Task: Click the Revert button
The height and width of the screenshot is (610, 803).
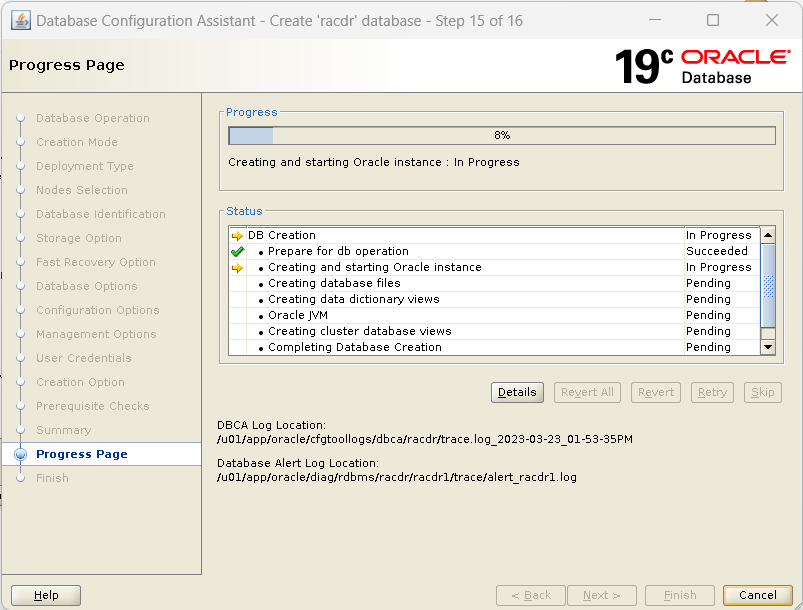Action: point(656,392)
